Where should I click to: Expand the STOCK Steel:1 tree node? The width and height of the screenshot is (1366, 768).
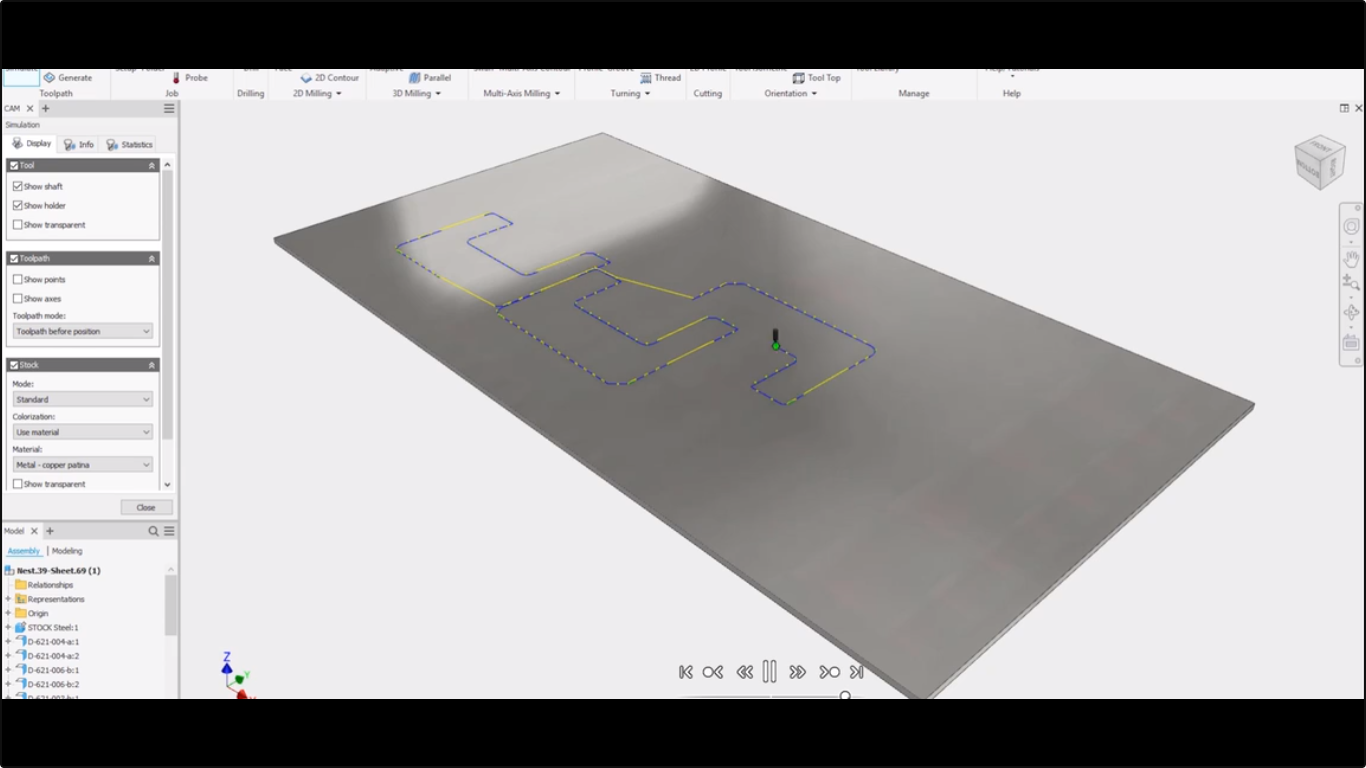pyautogui.click(x=8, y=627)
